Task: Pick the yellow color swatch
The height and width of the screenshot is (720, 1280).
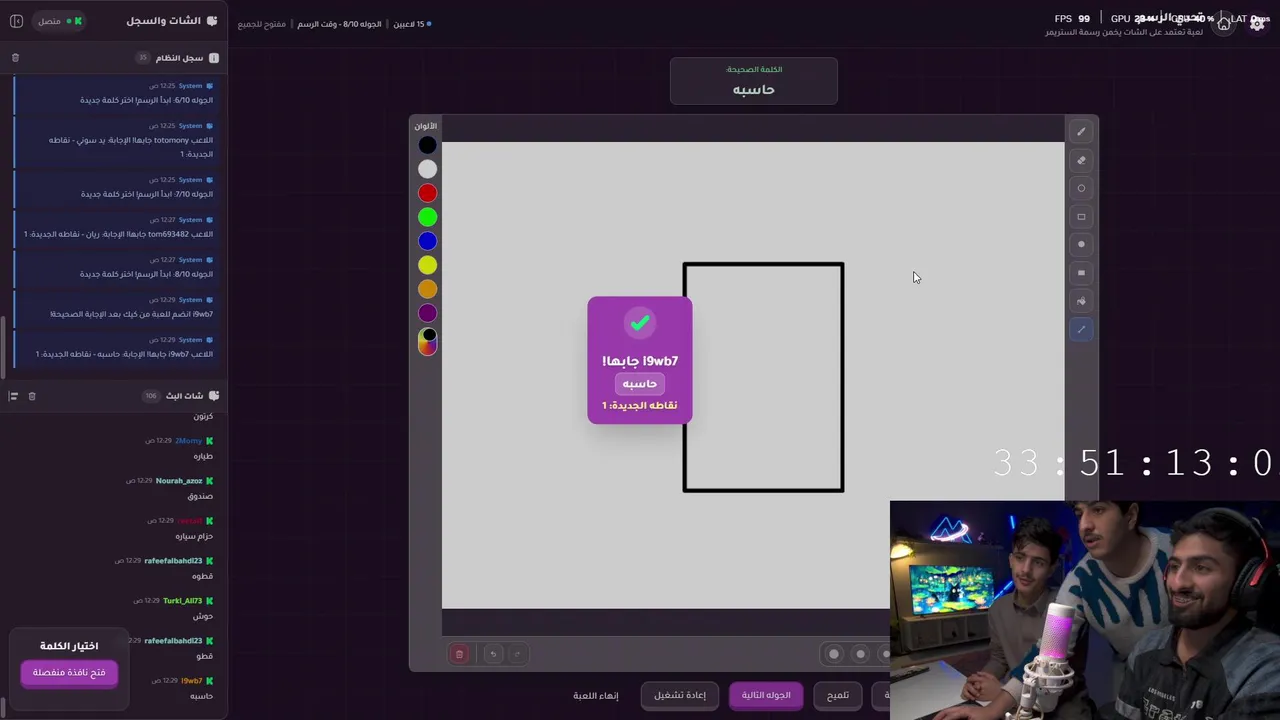Action: pyautogui.click(x=427, y=265)
